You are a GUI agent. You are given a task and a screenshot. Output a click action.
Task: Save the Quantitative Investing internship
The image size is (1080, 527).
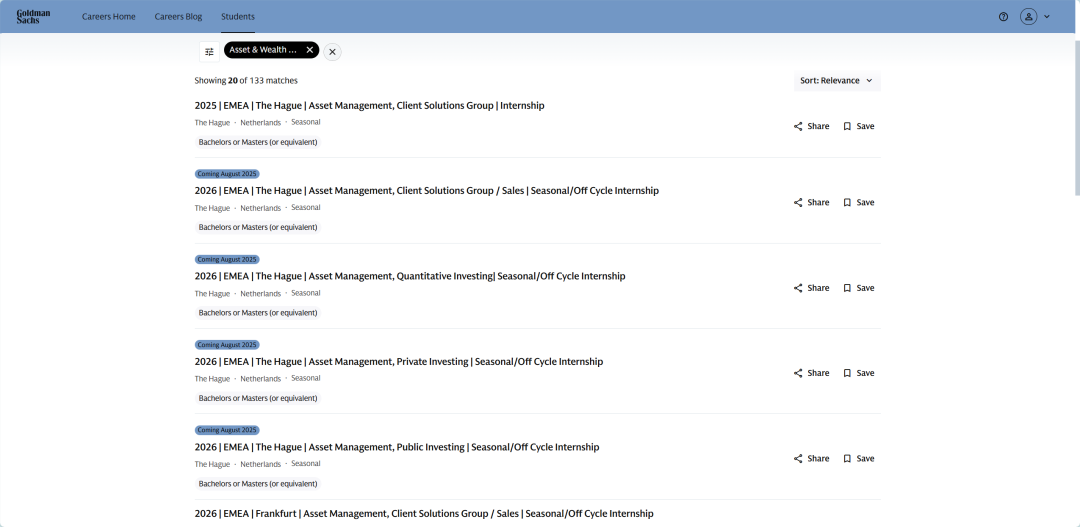tap(859, 288)
